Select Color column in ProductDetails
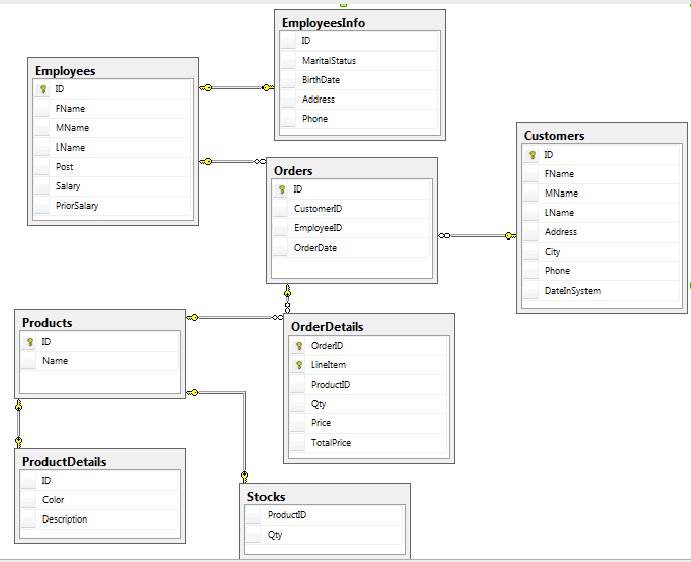 point(100,500)
